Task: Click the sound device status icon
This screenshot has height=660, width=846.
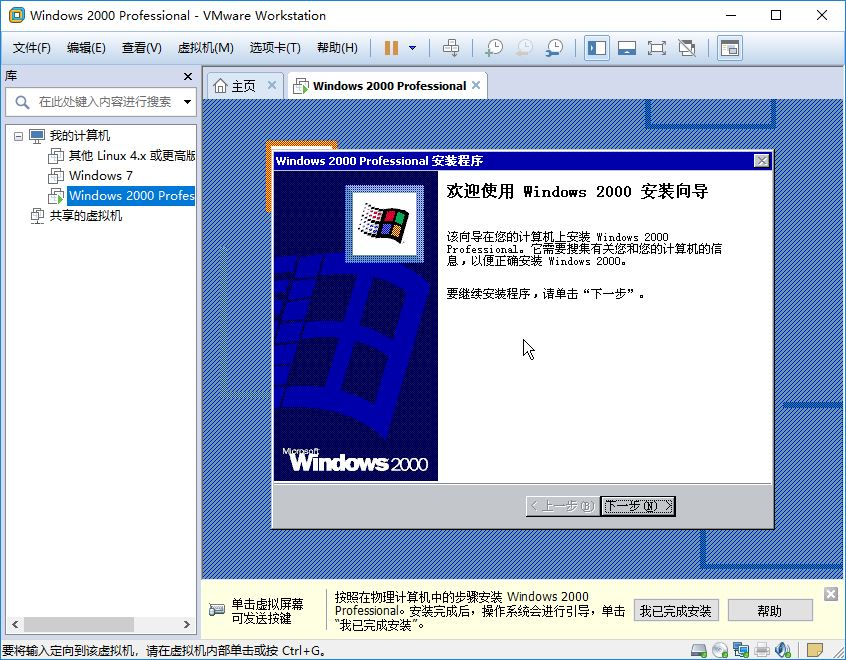Action: point(783,648)
